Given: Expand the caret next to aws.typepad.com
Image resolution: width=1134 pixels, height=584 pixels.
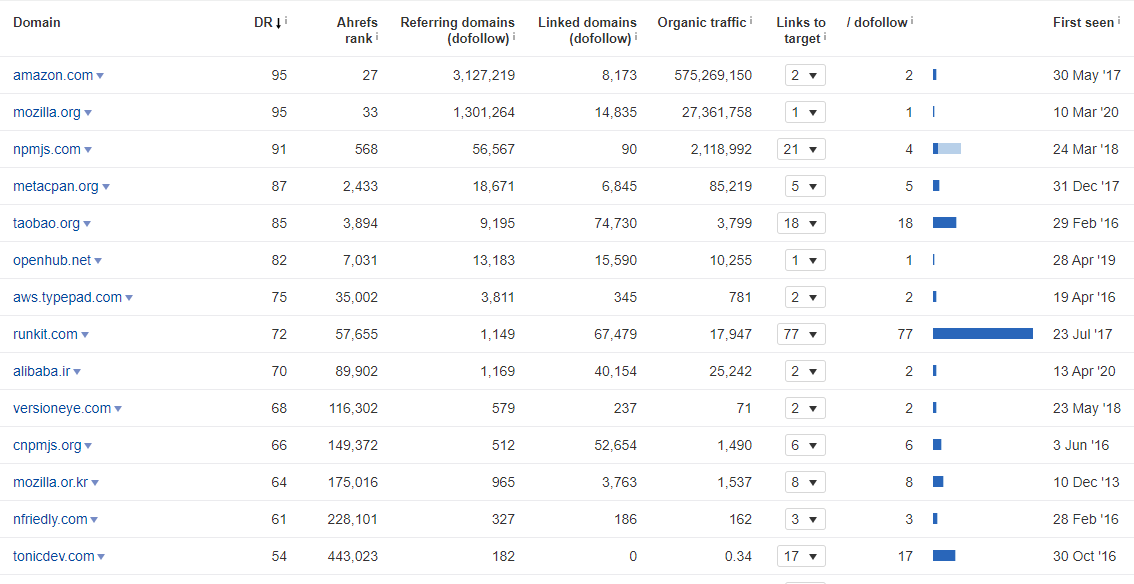Looking at the screenshot, I should click(x=129, y=298).
